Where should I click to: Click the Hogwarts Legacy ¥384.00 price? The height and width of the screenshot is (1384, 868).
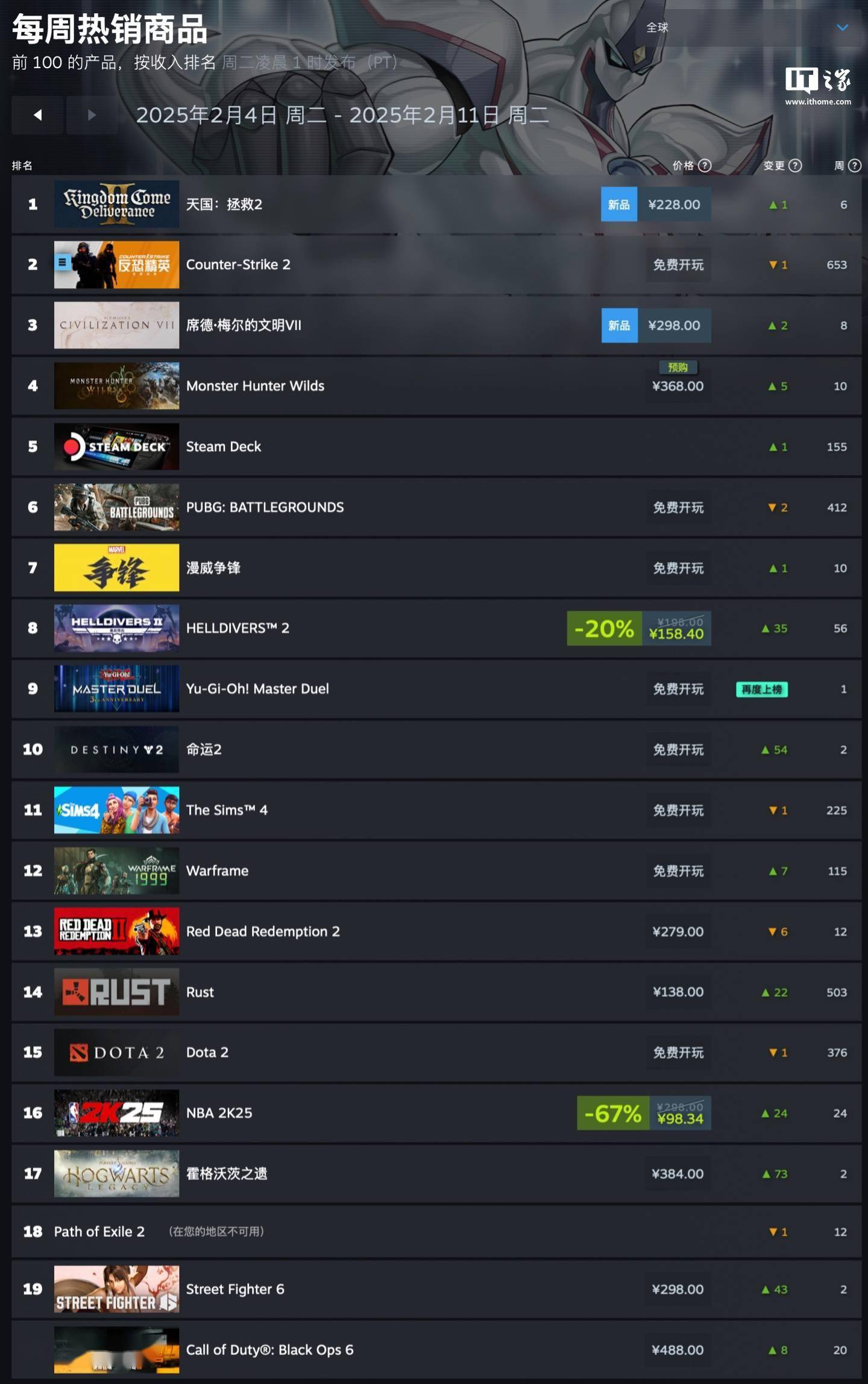click(678, 1174)
